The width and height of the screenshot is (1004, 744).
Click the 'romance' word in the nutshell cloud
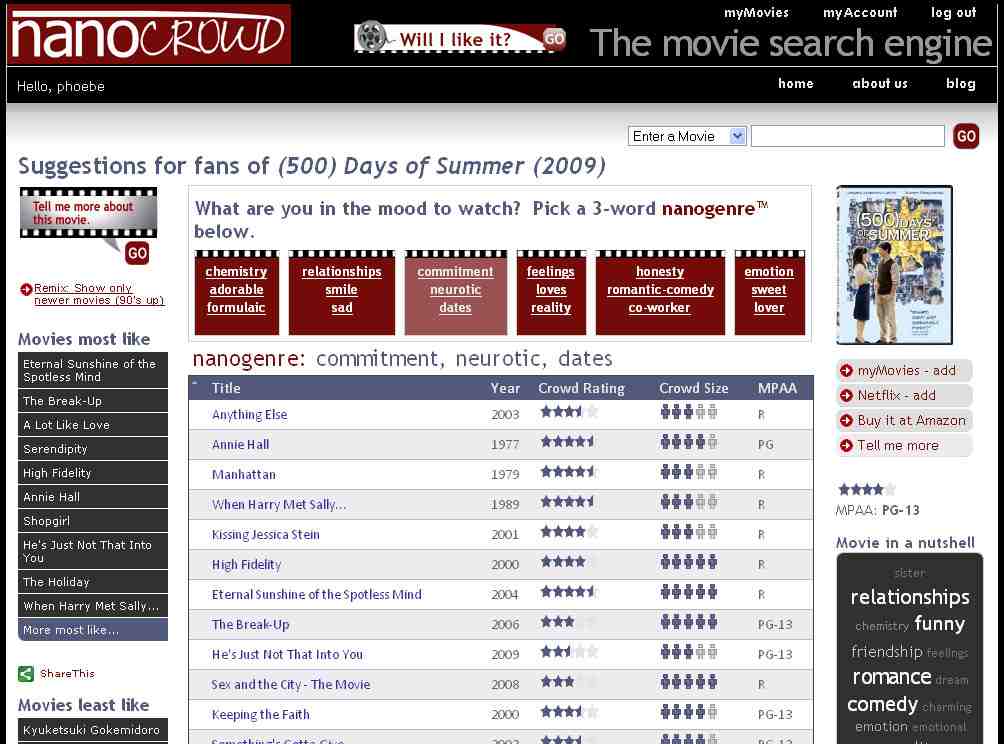892,677
